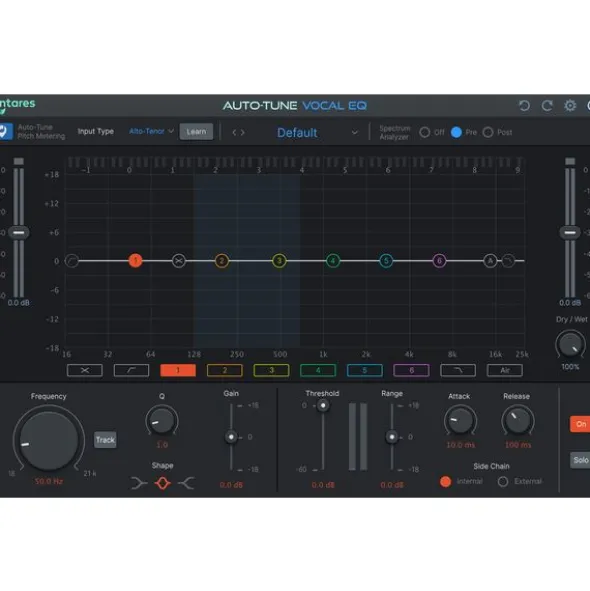Go to previous preset arrow

coord(234,132)
